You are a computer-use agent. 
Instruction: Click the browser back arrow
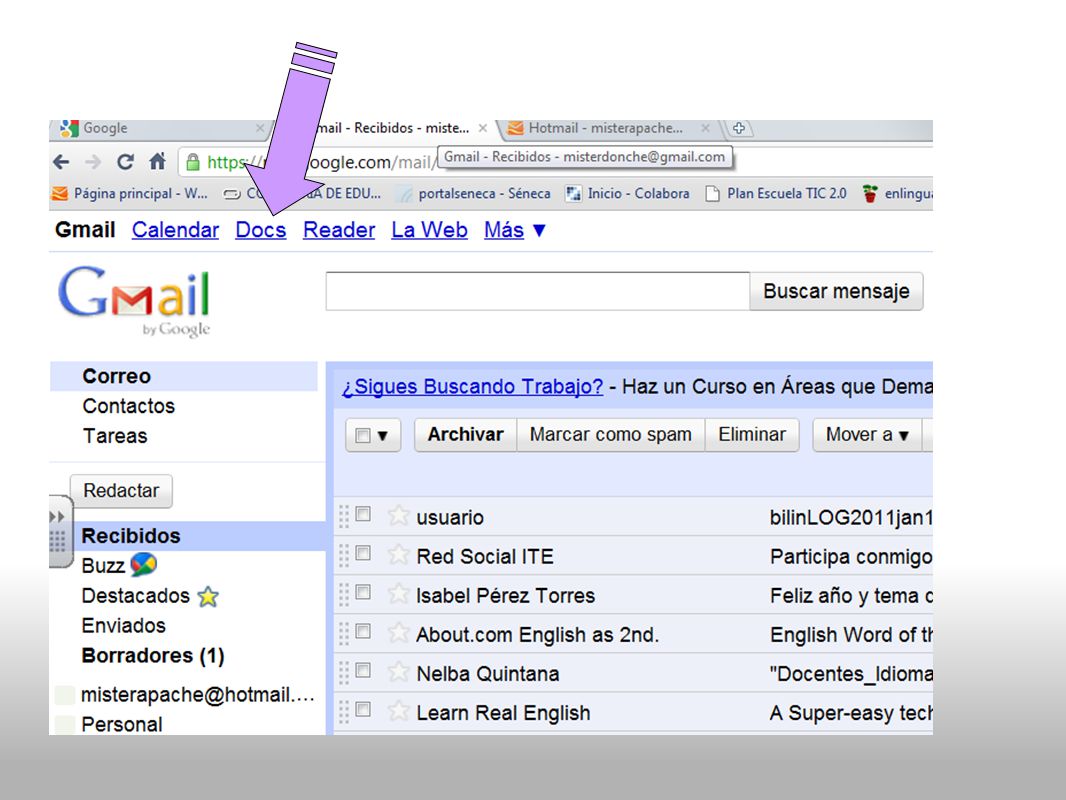pyautogui.click(x=61, y=162)
